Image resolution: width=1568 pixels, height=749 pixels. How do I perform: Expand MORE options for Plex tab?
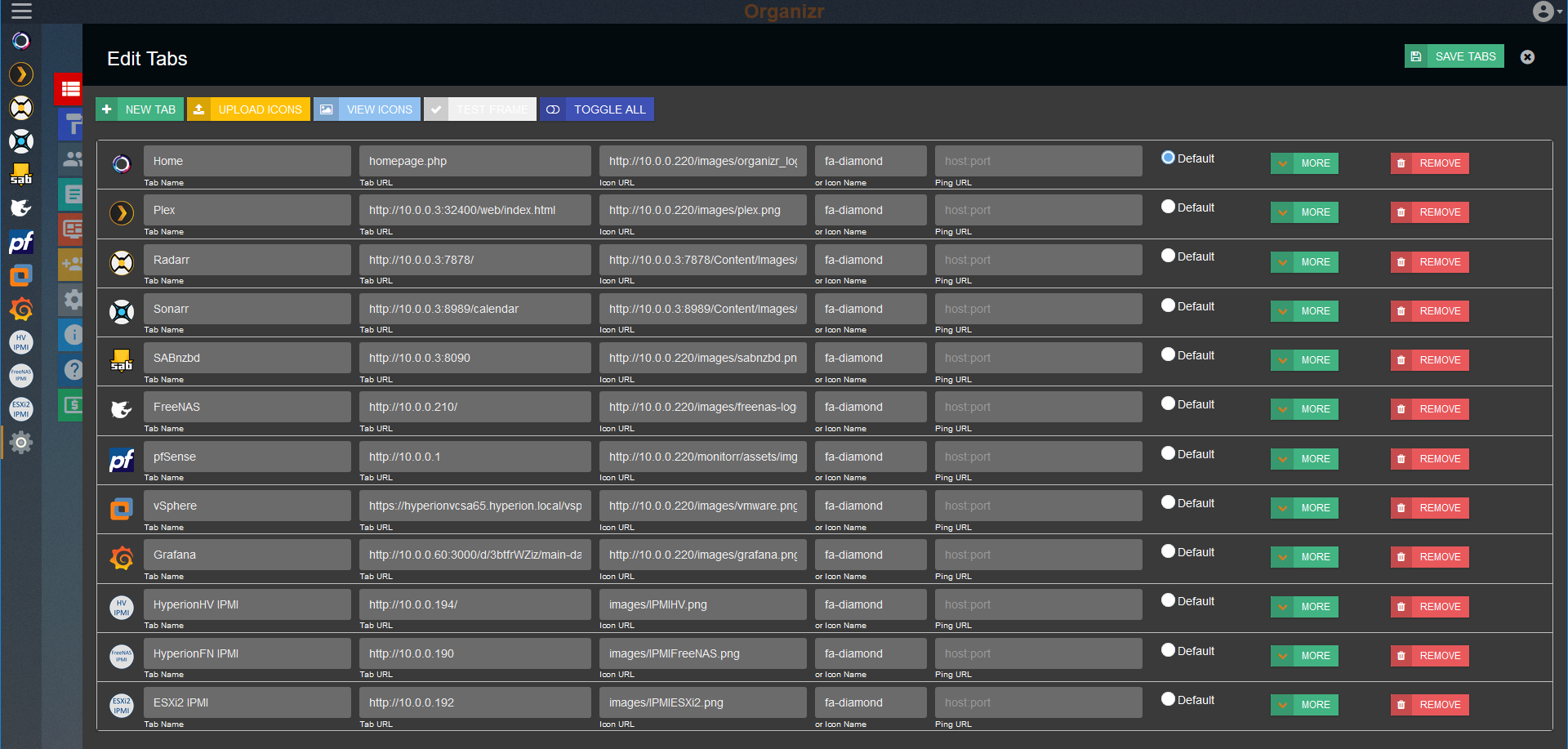(x=1304, y=212)
